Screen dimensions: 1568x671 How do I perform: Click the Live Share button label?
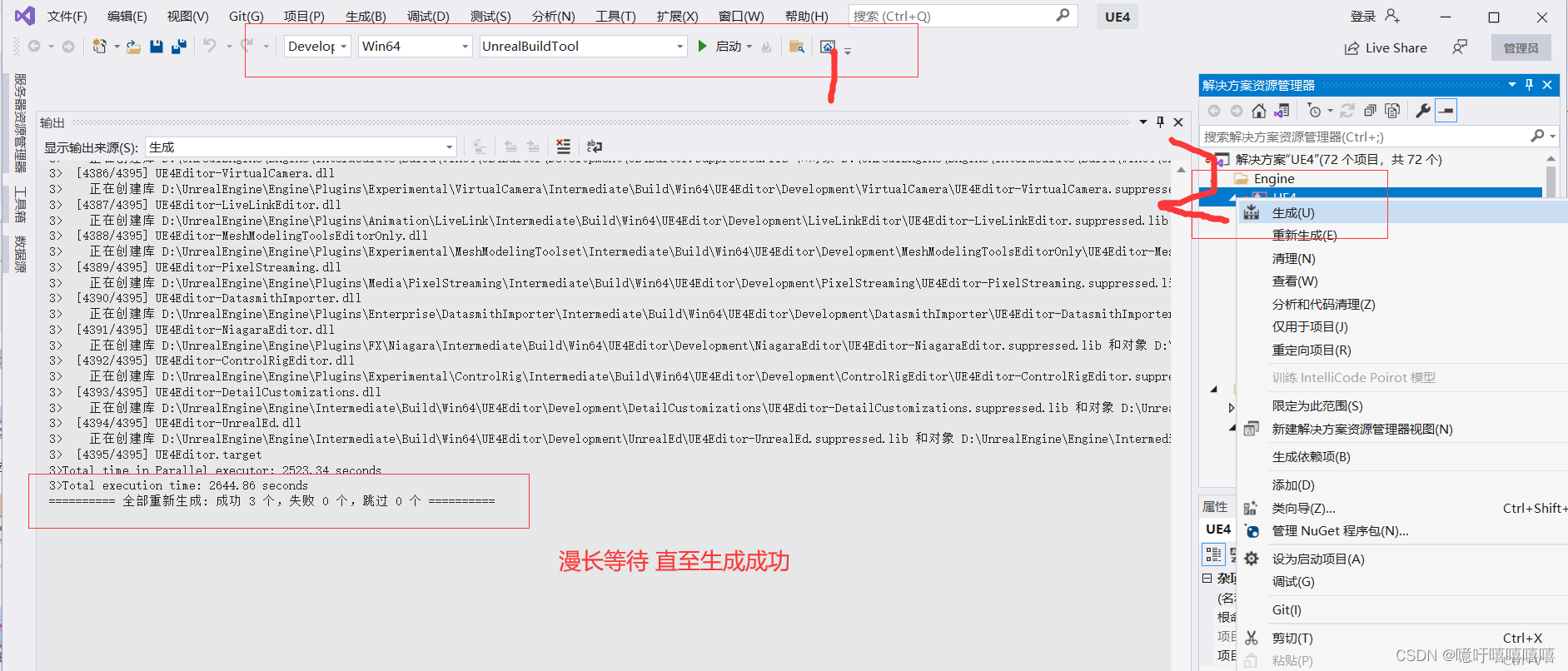(1396, 48)
